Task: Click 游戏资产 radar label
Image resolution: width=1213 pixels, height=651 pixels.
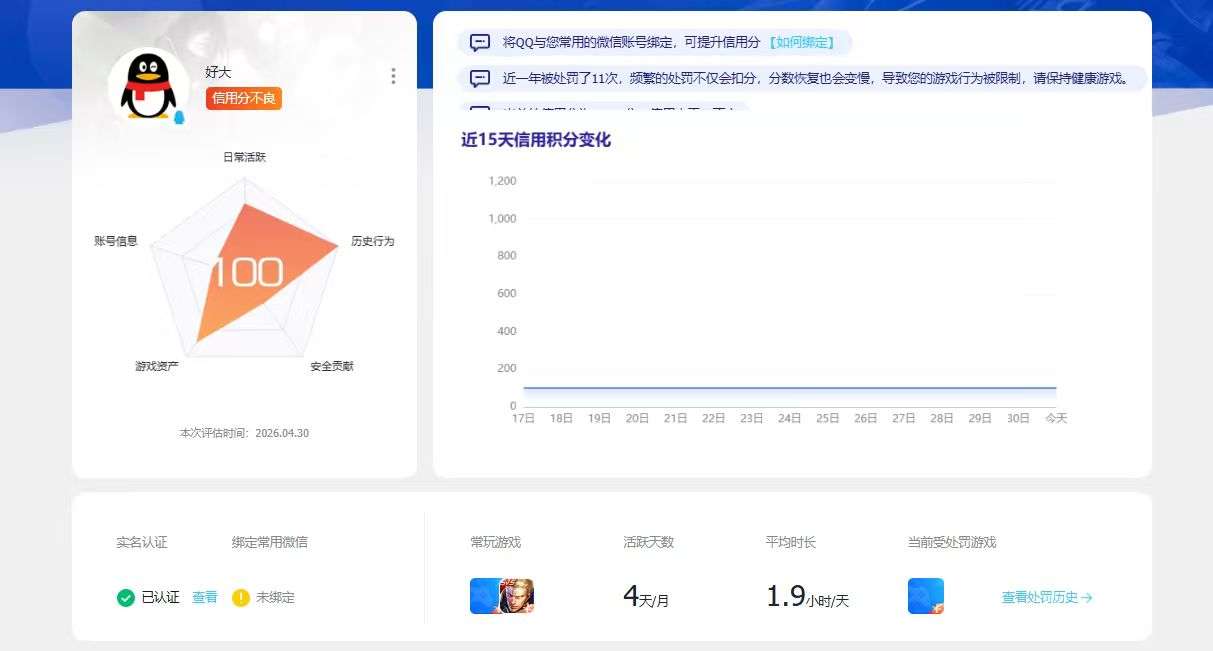Action: 157,366
